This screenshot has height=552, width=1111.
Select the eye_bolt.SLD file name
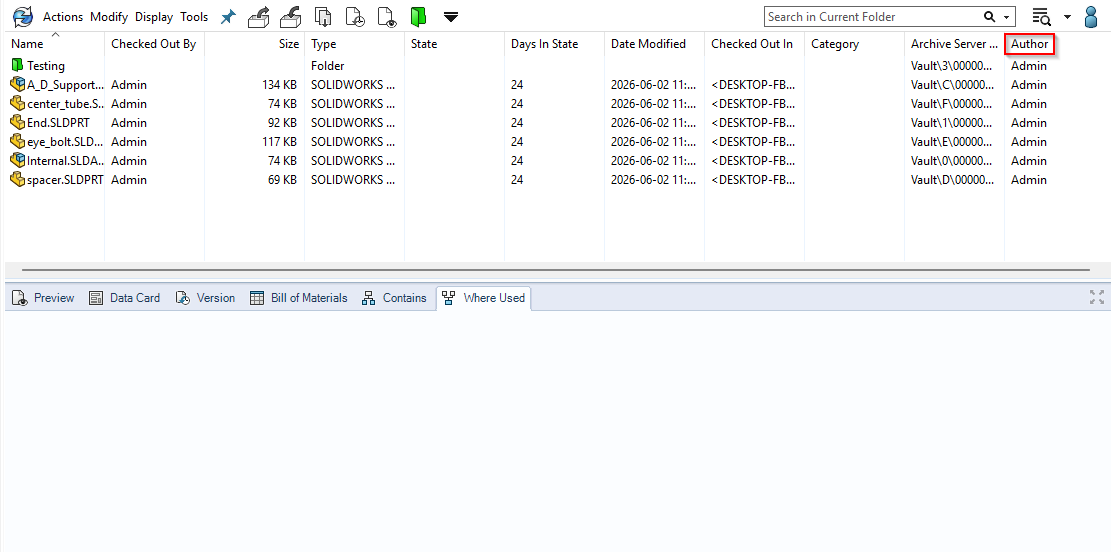[x=65, y=142]
